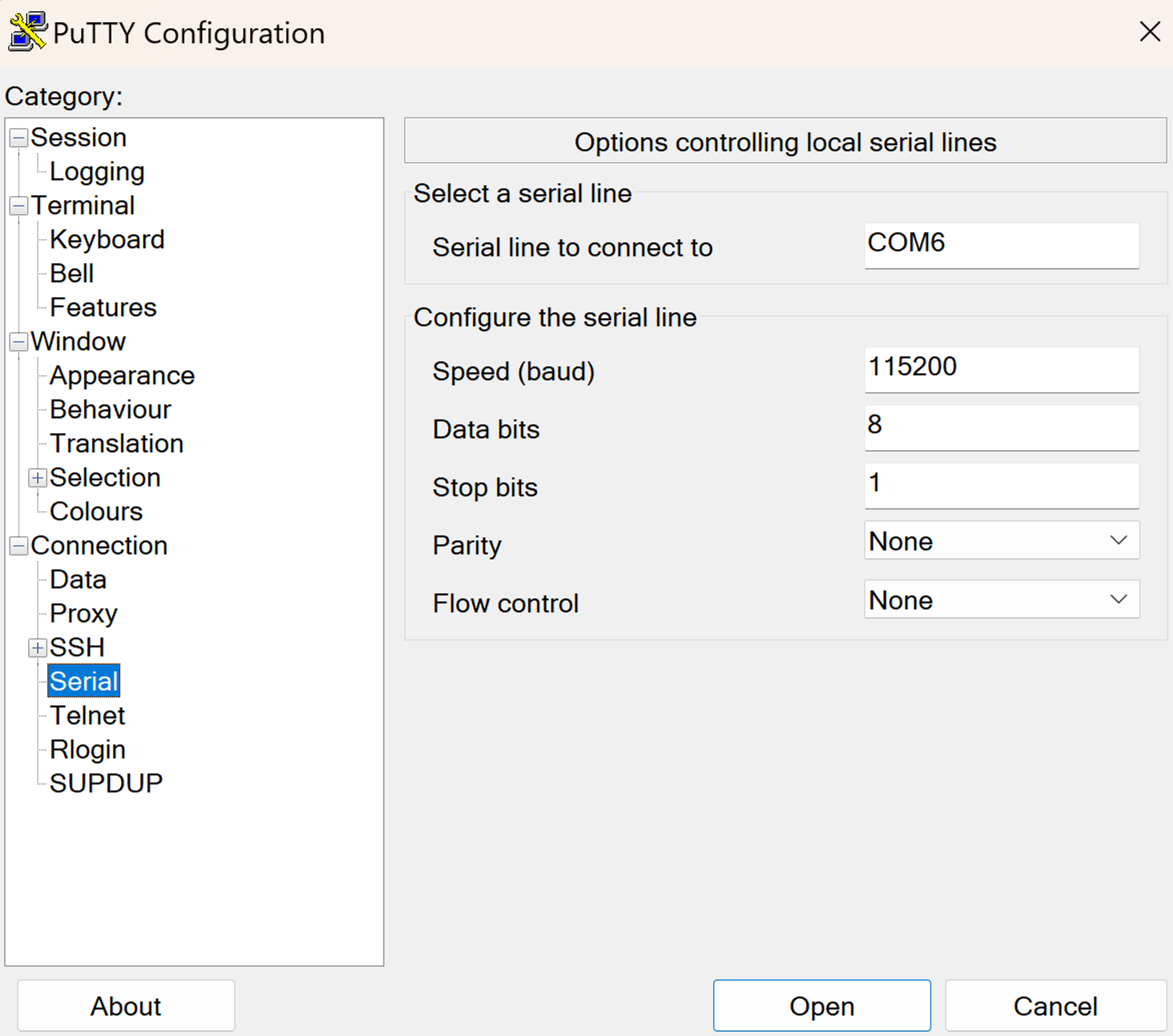Click the PuTTY icon in title bar
The image size is (1173, 1036).
click(27, 32)
